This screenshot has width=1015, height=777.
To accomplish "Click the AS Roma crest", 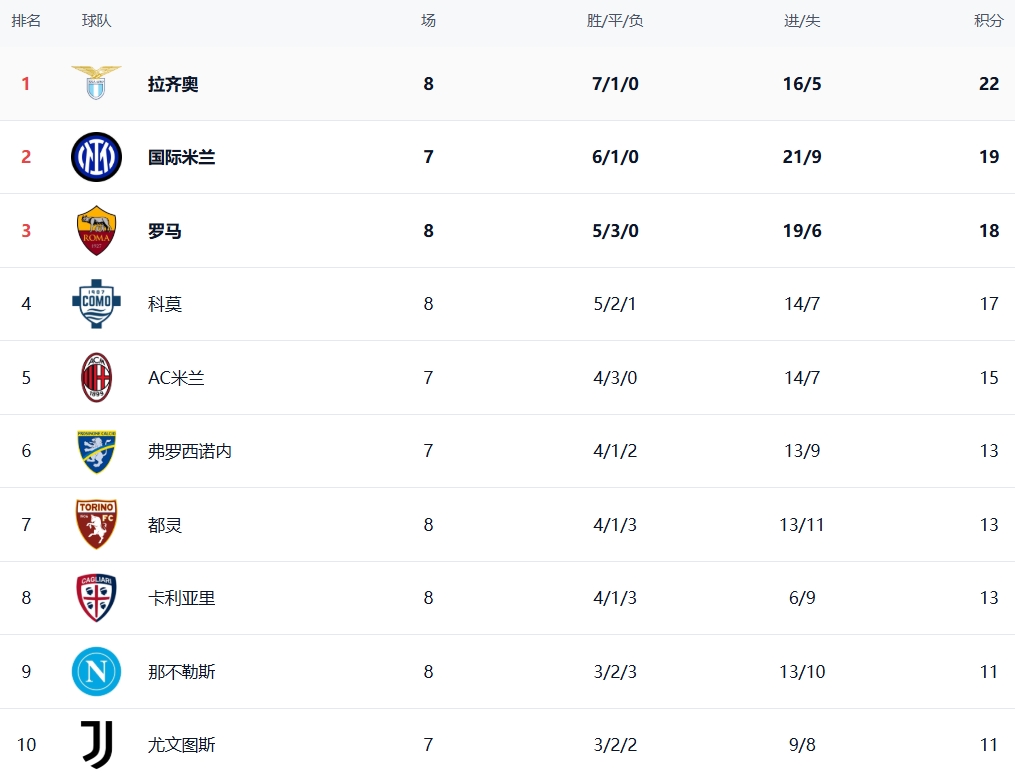I will tap(96, 231).
